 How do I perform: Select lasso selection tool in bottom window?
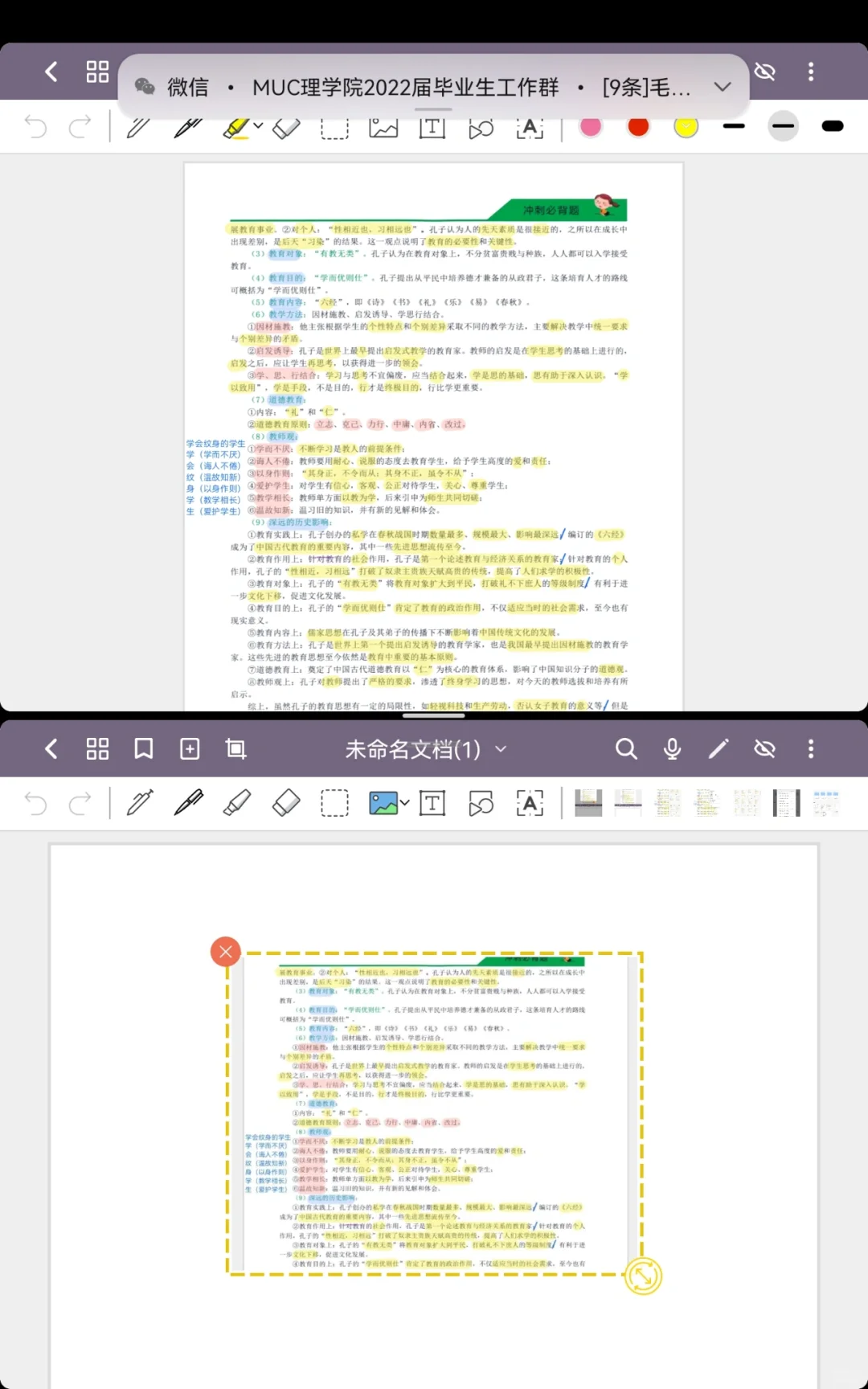coord(334,803)
